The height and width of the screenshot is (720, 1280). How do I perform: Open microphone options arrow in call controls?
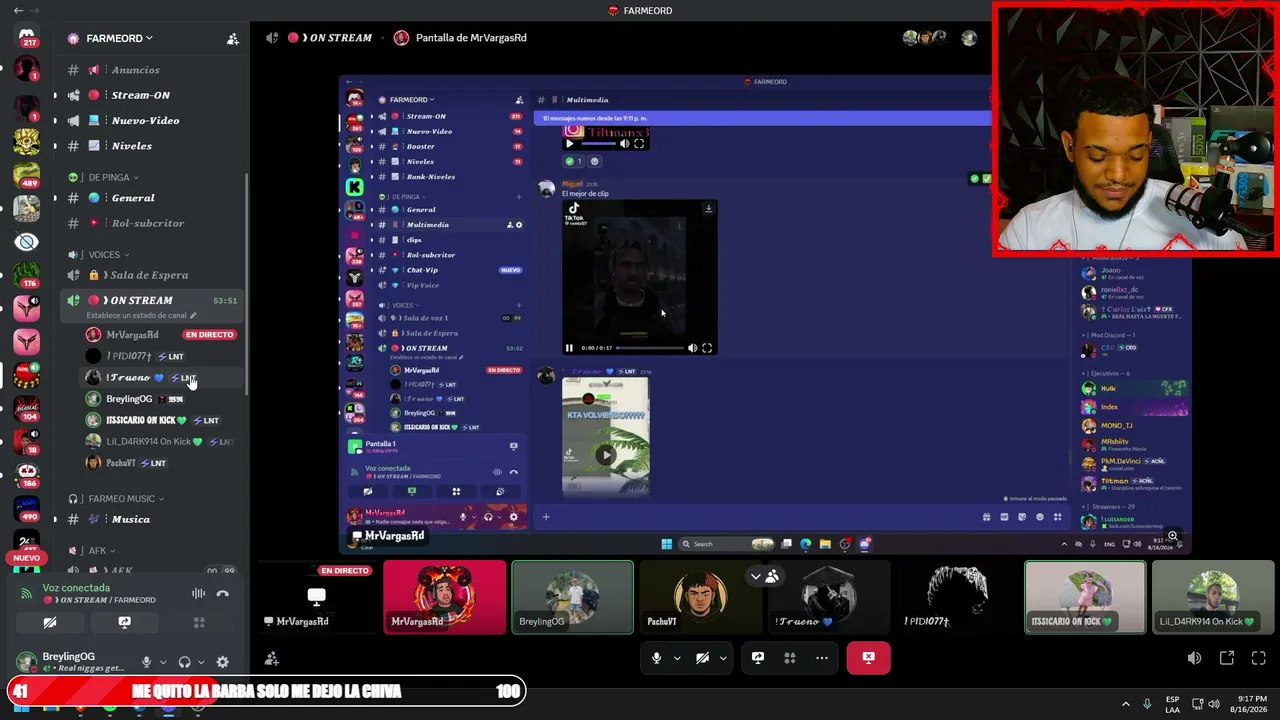tap(677, 658)
